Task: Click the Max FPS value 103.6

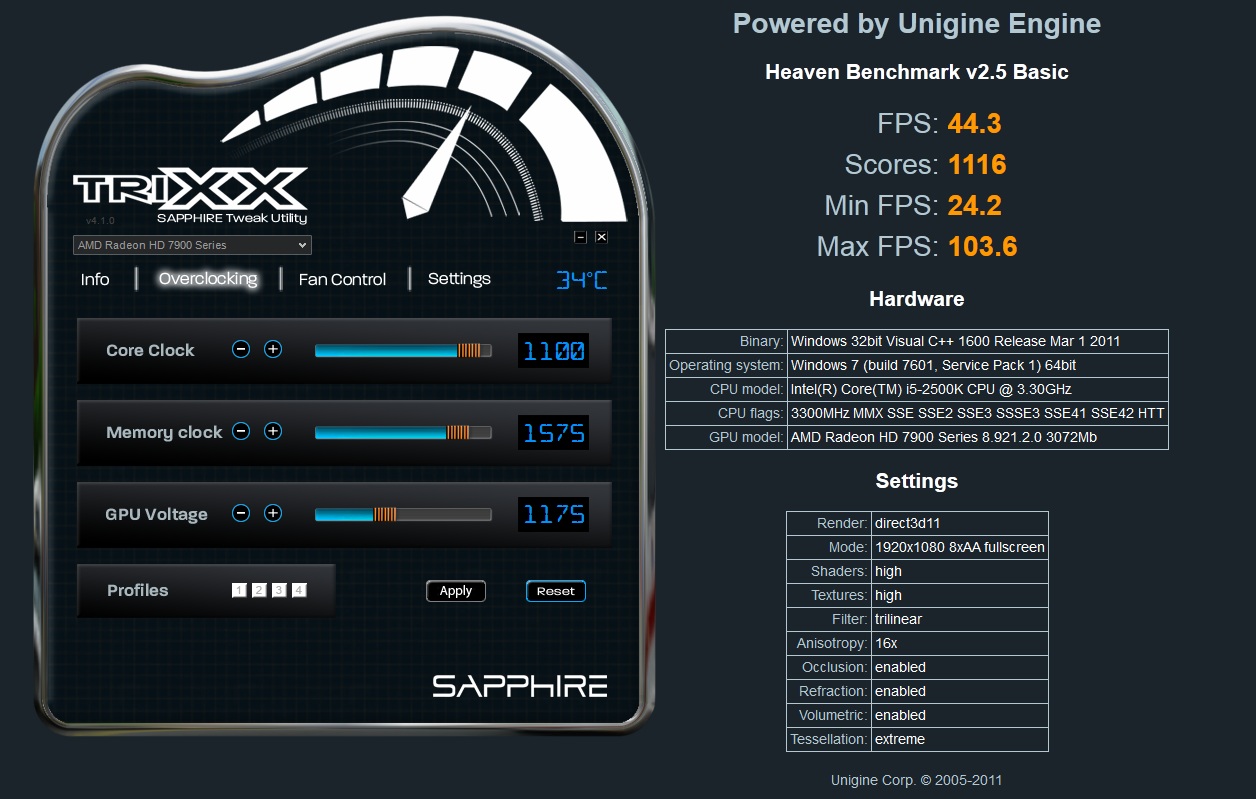Action: tap(982, 246)
